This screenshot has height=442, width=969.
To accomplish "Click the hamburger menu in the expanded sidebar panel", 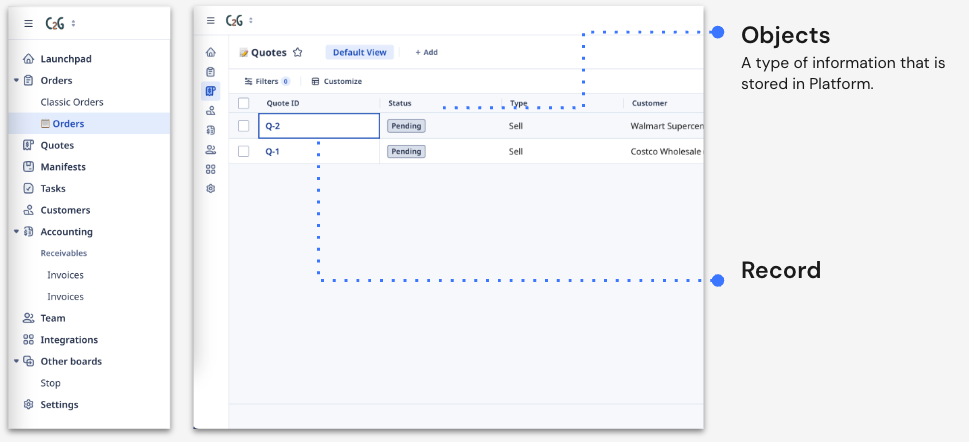I will pyautogui.click(x=28, y=23).
